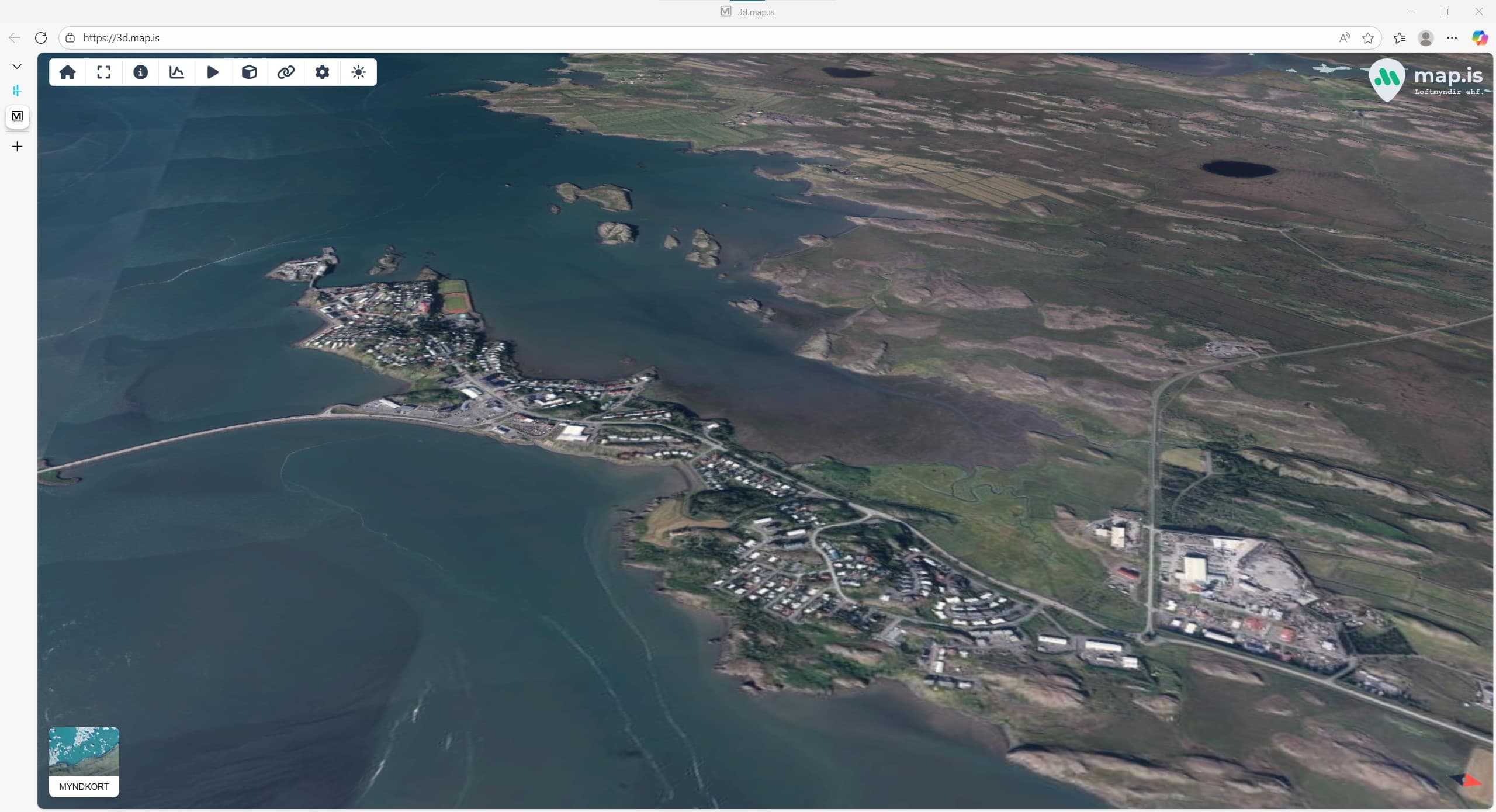Image resolution: width=1496 pixels, height=812 pixels.
Task: Click the Home view icon
Action: 68,72
